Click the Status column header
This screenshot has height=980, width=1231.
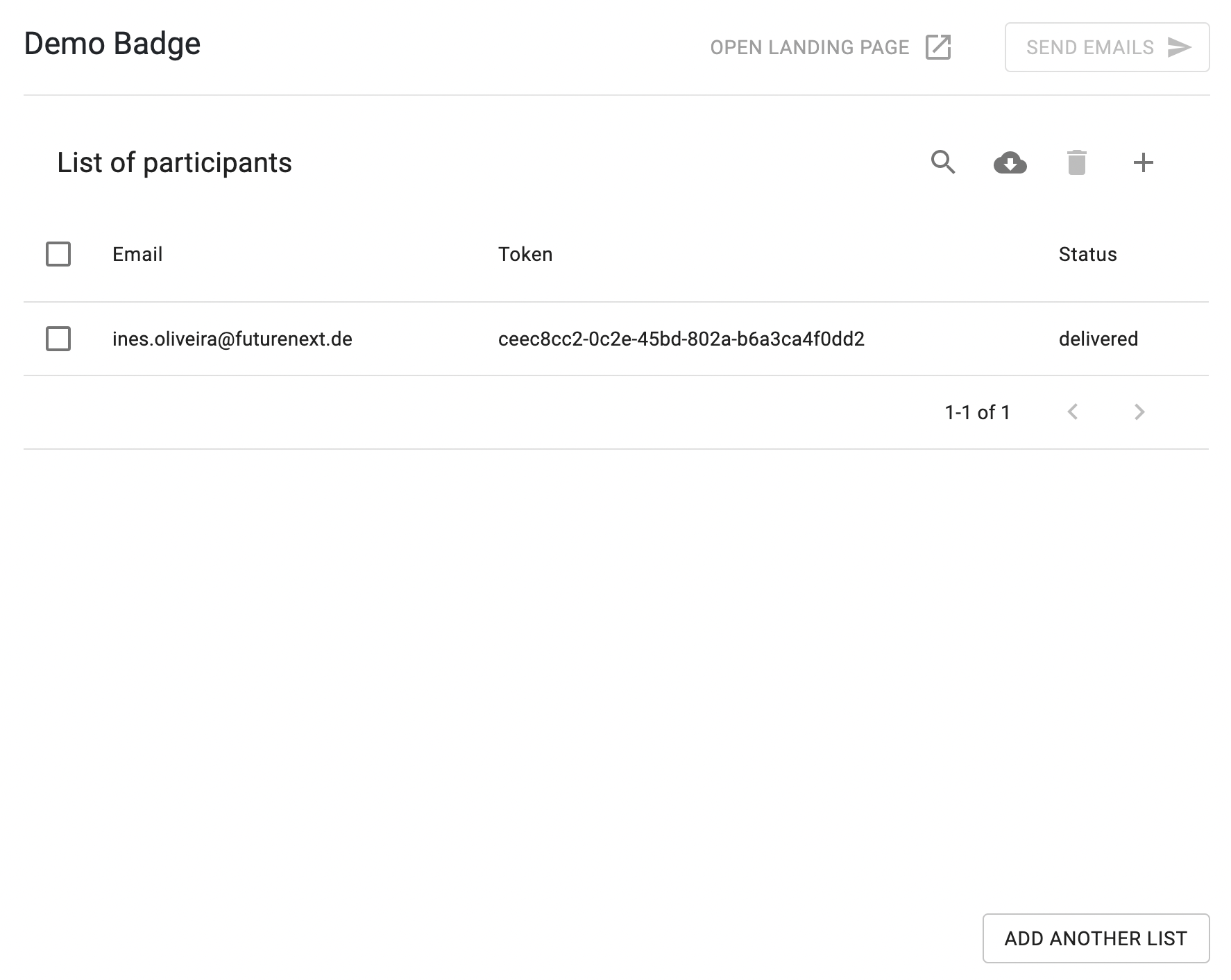[x=1087, y=254]
